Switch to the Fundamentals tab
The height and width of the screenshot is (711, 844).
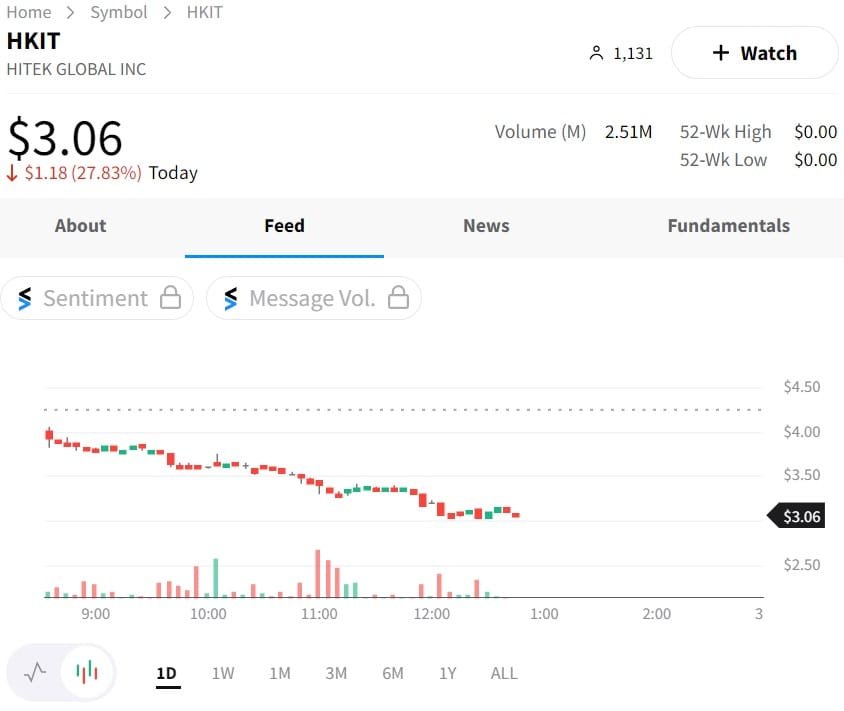click(x=728, y=226)
